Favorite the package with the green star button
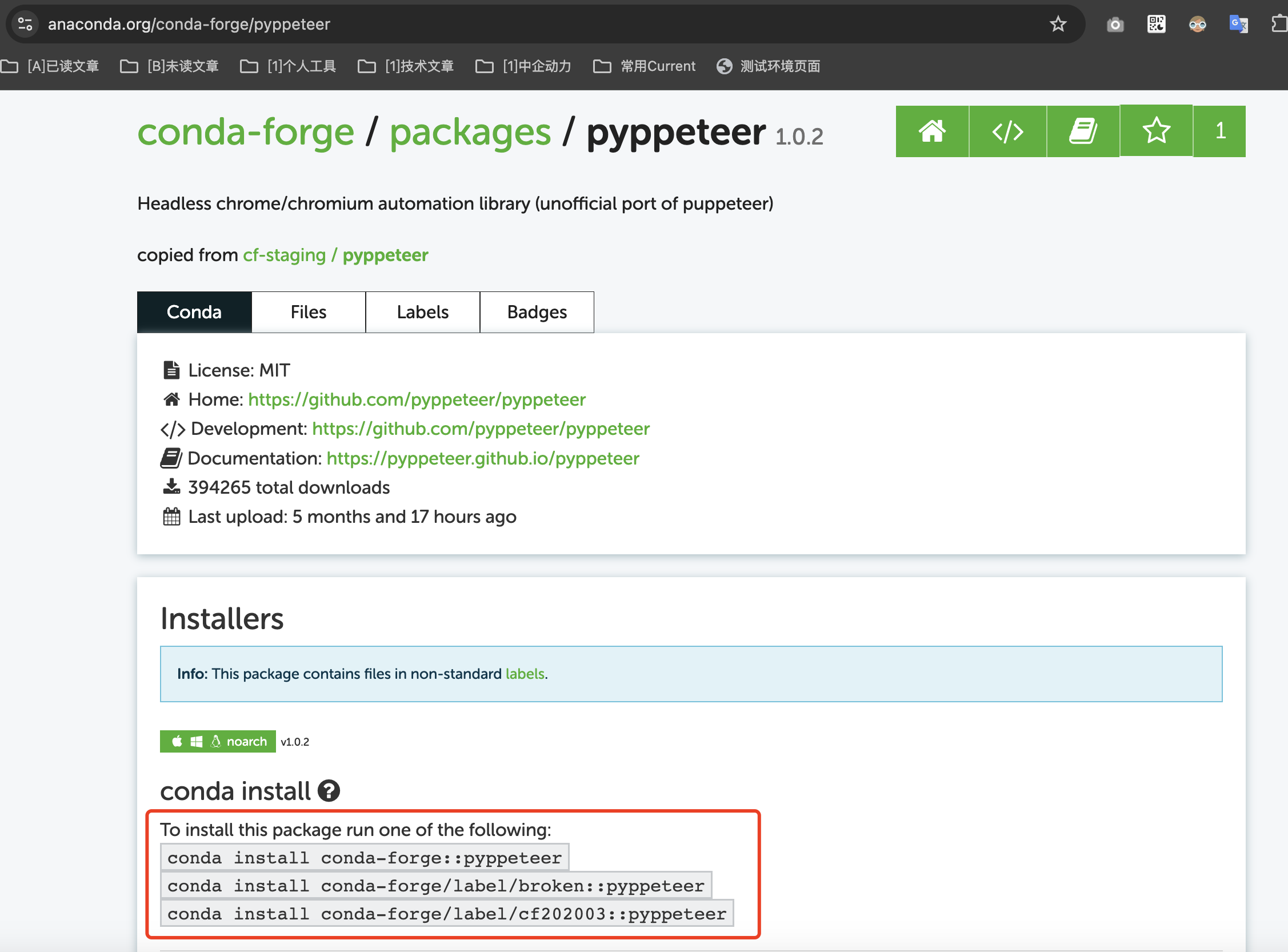 (x=1156, y=131)
